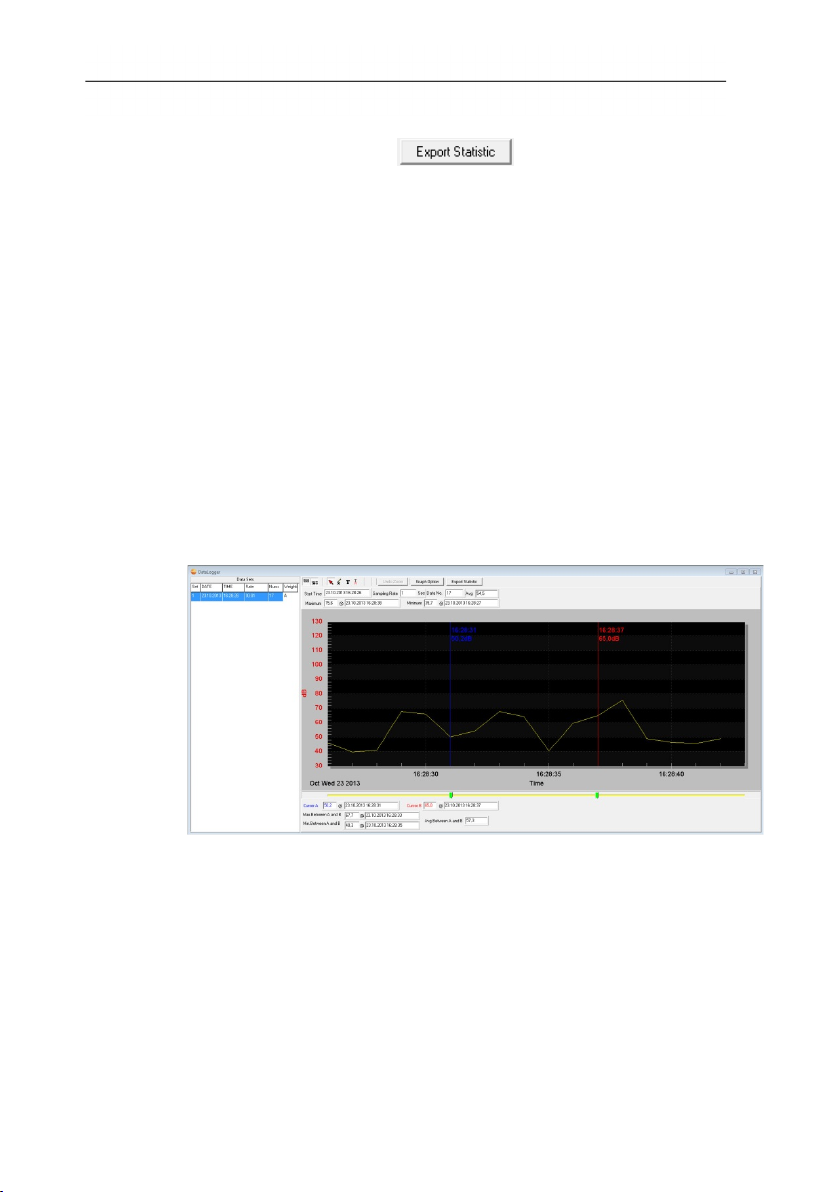Viewport: 840px width, 1192px height.
Task: Click the Maximum value field
Action: pos(331,603)
